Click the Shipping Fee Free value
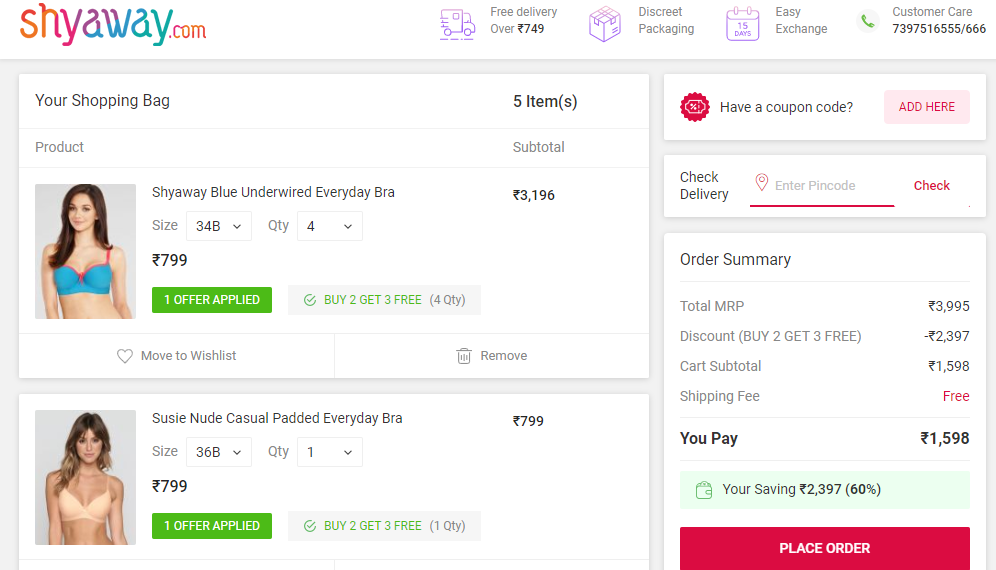 click(956, 397)
